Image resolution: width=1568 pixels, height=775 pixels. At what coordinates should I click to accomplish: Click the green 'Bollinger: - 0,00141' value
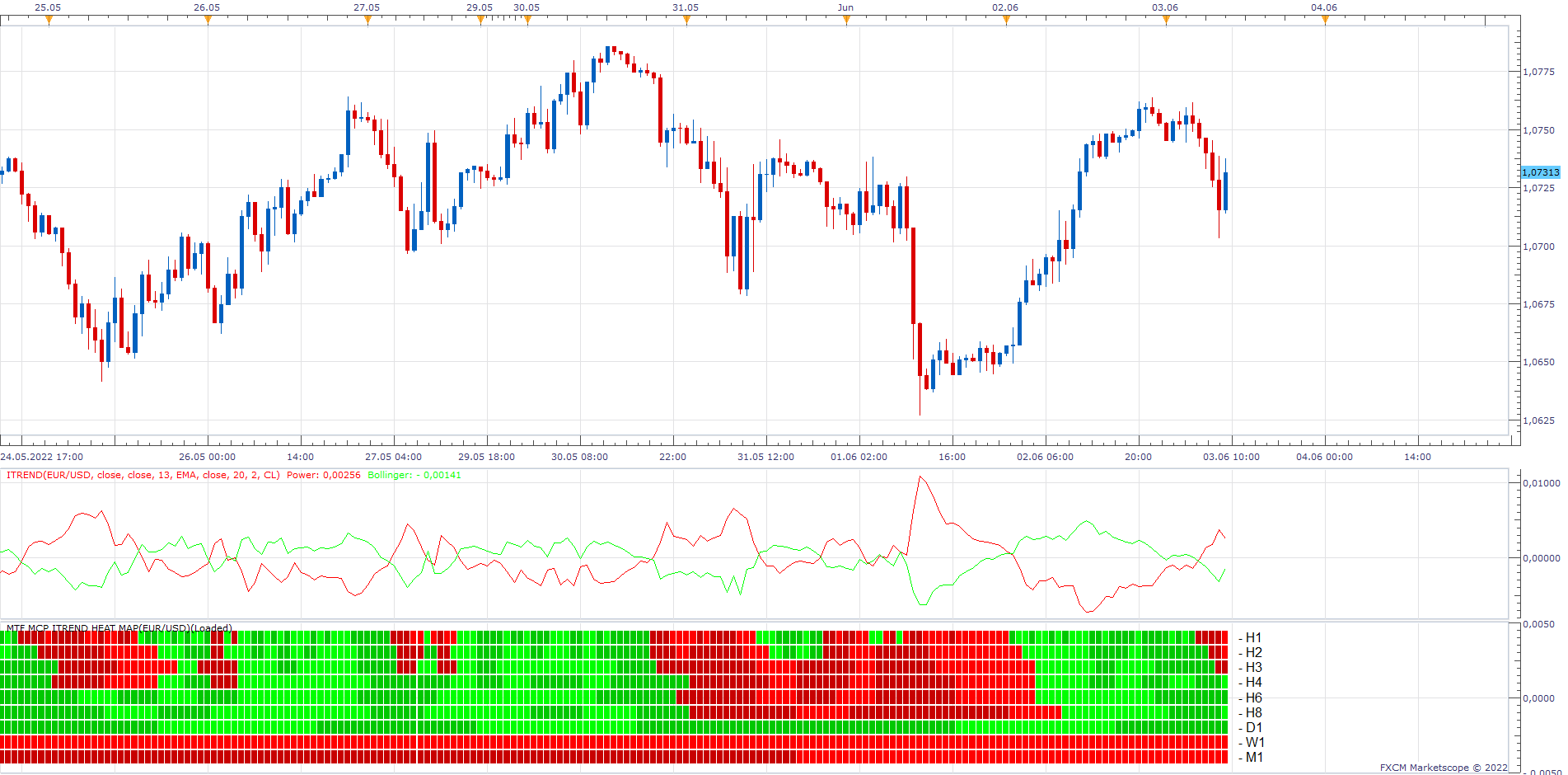pos(414,475)
